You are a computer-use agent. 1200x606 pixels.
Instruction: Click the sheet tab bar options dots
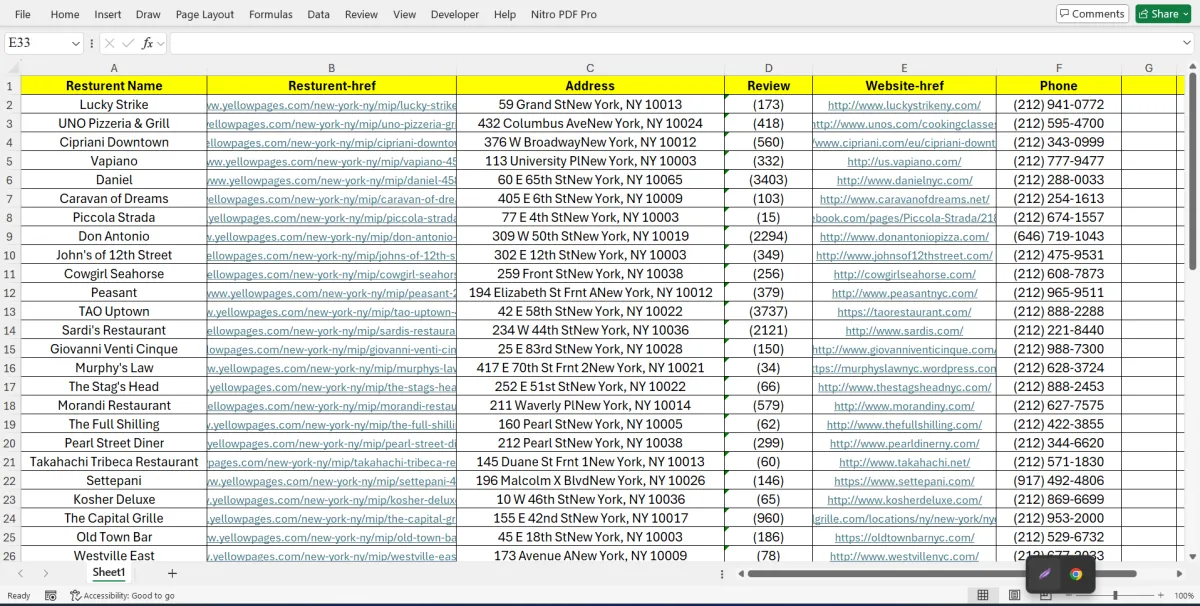coord(723,574)
